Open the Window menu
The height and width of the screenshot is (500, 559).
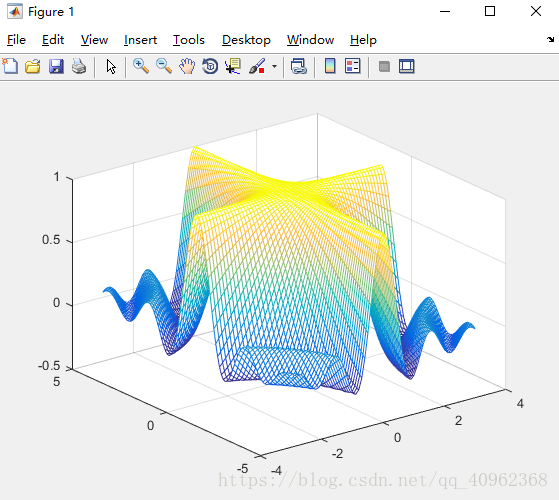click(310, 40)
